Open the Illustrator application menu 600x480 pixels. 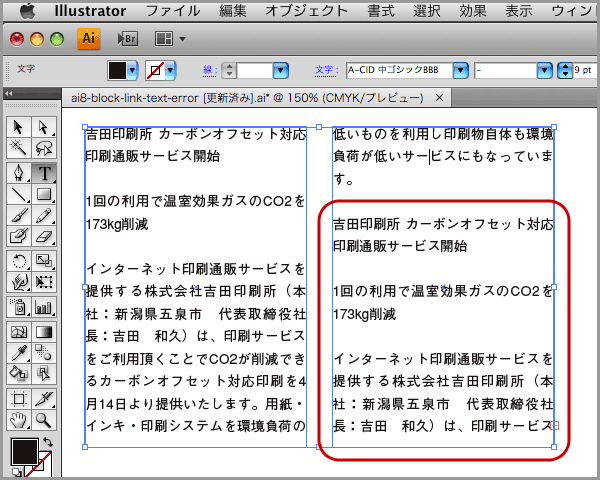[x=90, y=11]
